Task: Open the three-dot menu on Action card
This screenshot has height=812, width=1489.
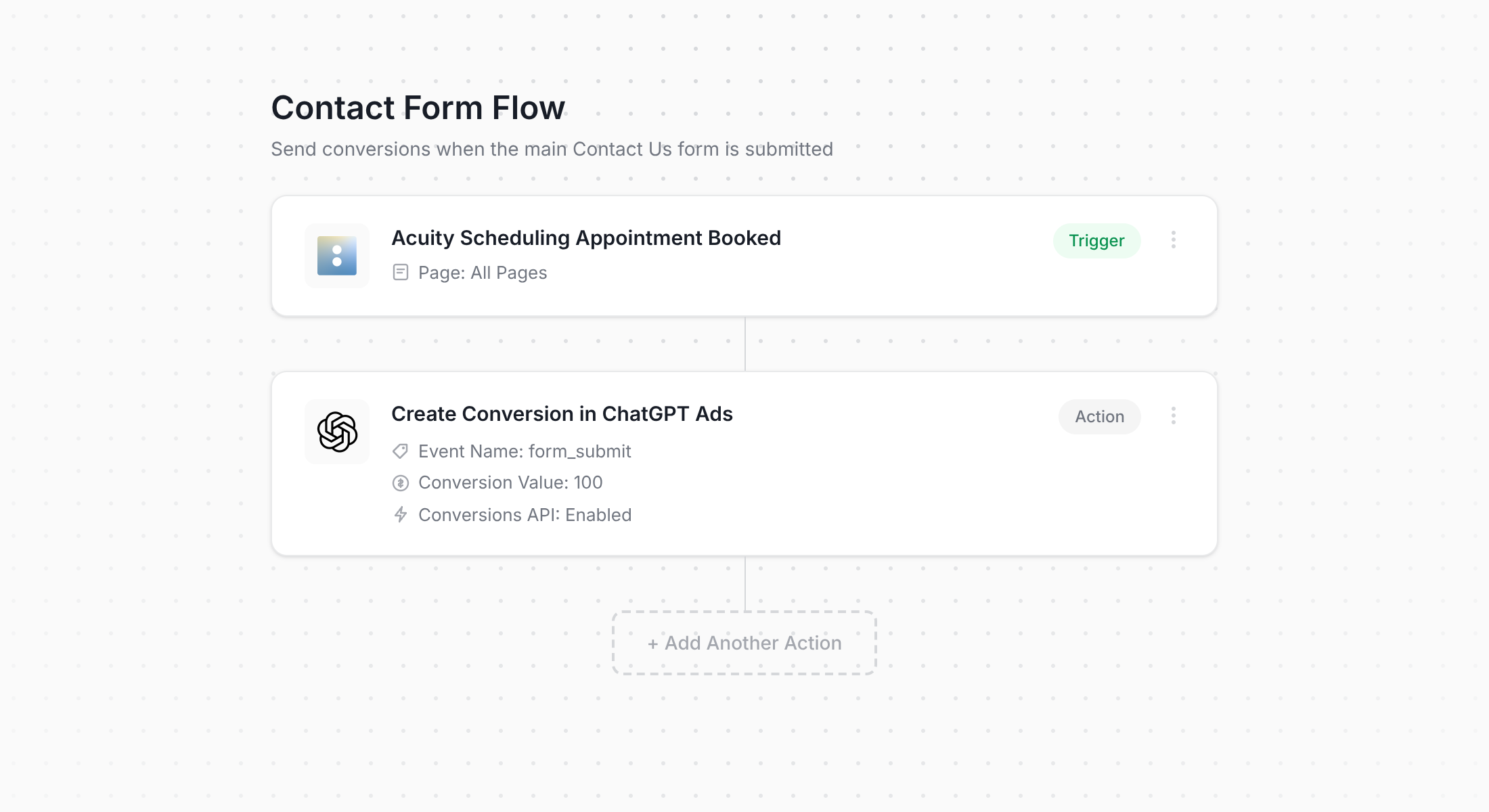Action: coord(1174,415)
